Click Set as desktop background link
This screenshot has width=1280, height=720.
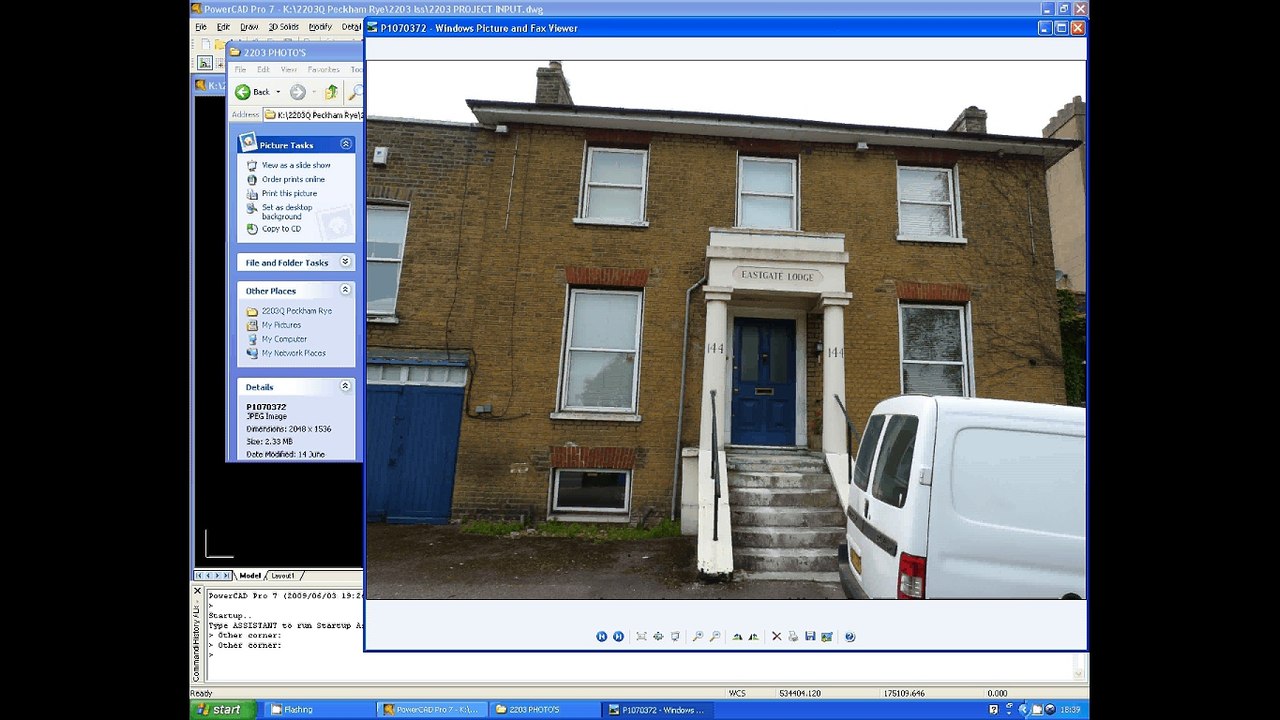coord(287,212)
